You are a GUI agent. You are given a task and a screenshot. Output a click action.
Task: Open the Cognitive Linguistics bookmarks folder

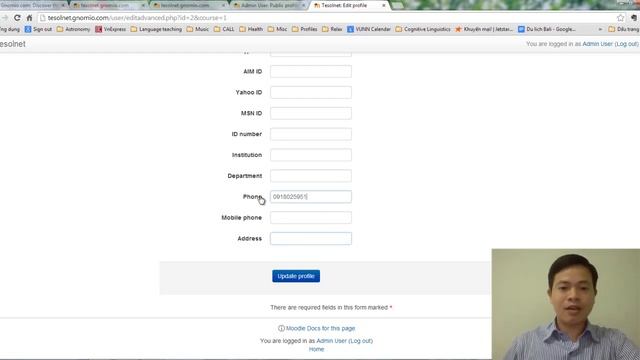click(x=423, y=29)
